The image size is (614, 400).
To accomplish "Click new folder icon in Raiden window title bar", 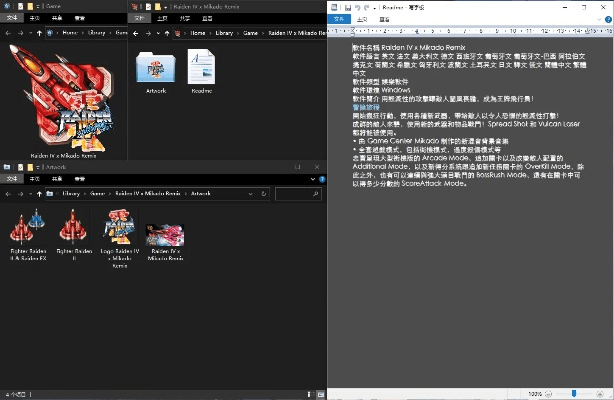I will tap(158, 7).
